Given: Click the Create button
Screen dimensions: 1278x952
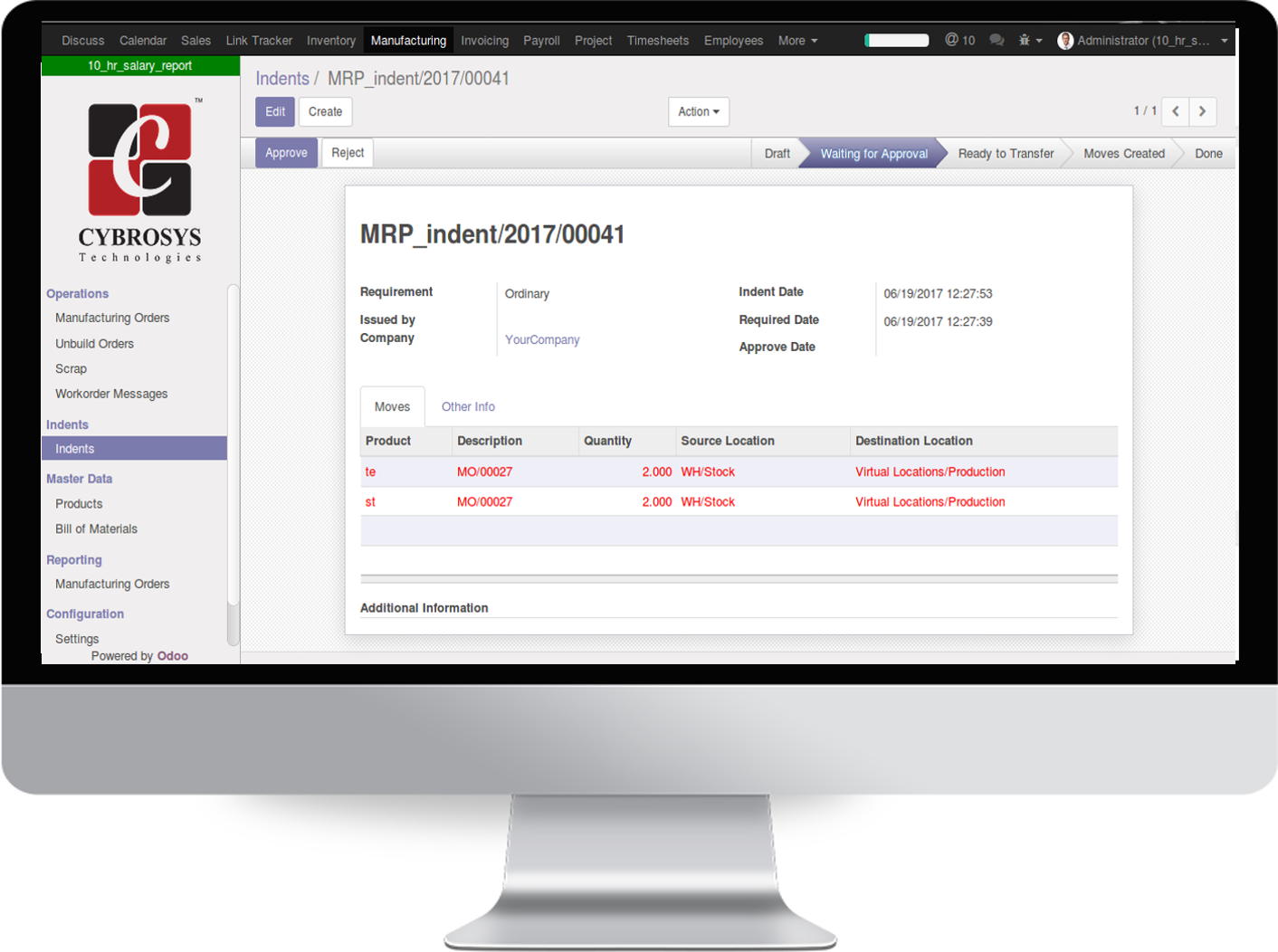Looking at the screenshot, I should tap(325, 112).
